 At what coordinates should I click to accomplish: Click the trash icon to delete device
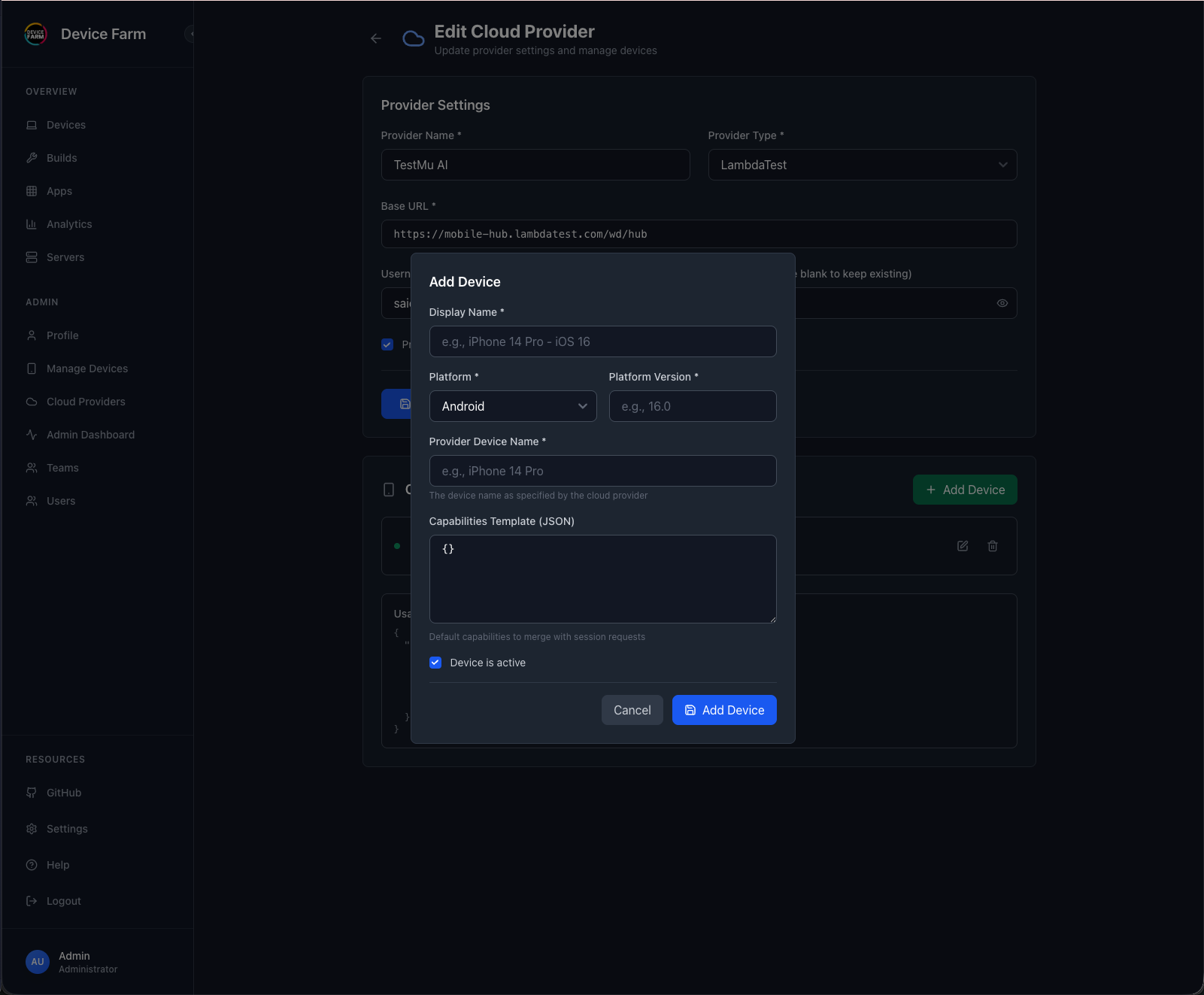point(993,547)
